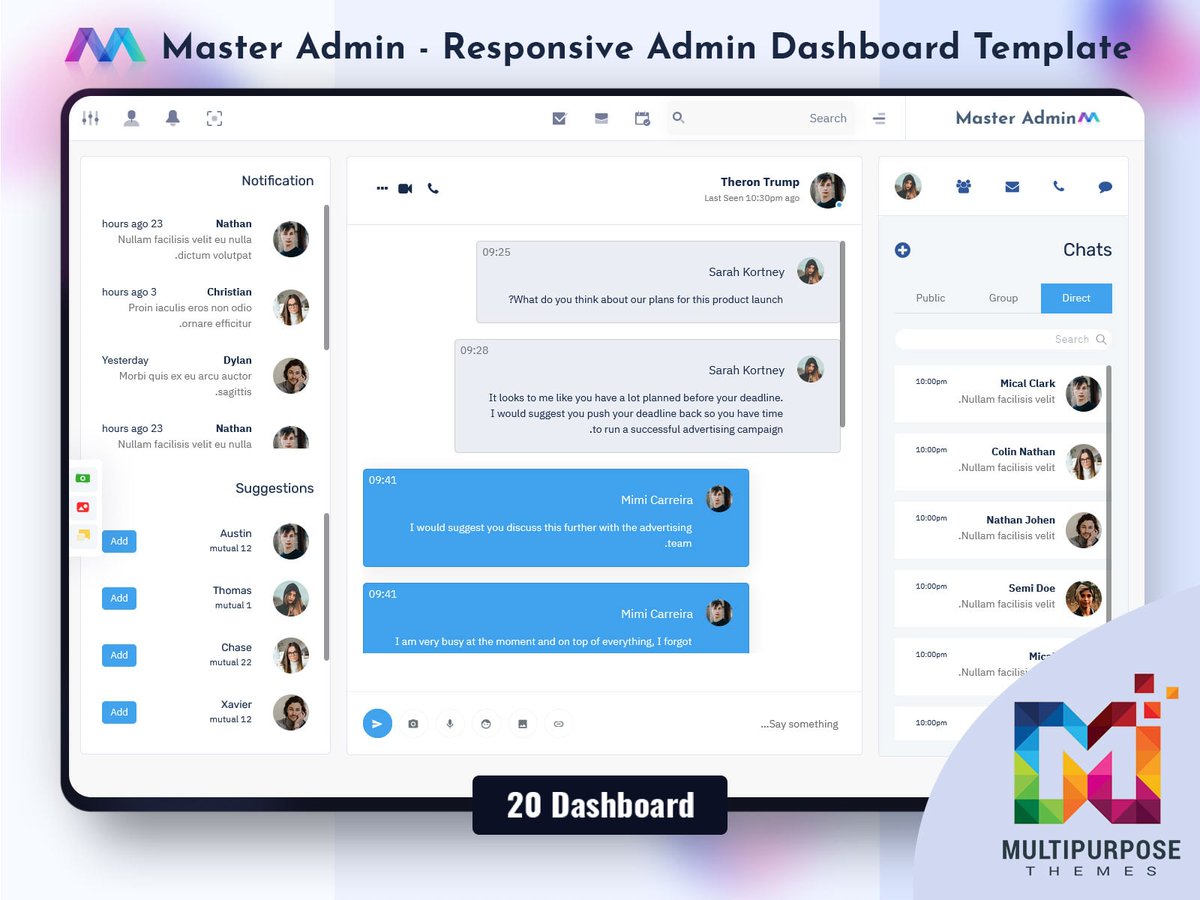This screenshot has width=1200, height=900.
Task: Attach a photo using the camera icon
Action: tap(413, 723)
